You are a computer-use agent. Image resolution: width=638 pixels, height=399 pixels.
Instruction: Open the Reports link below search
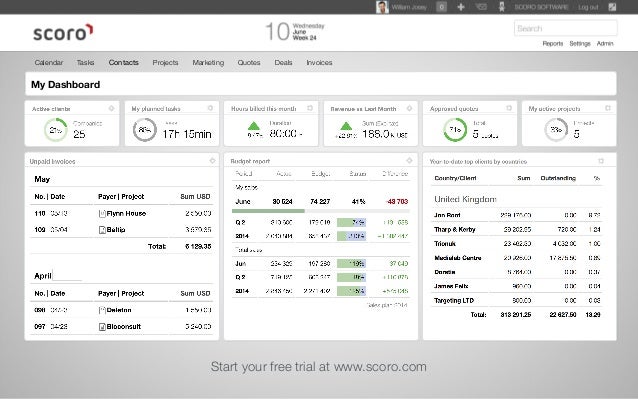[x=553, y=44]
